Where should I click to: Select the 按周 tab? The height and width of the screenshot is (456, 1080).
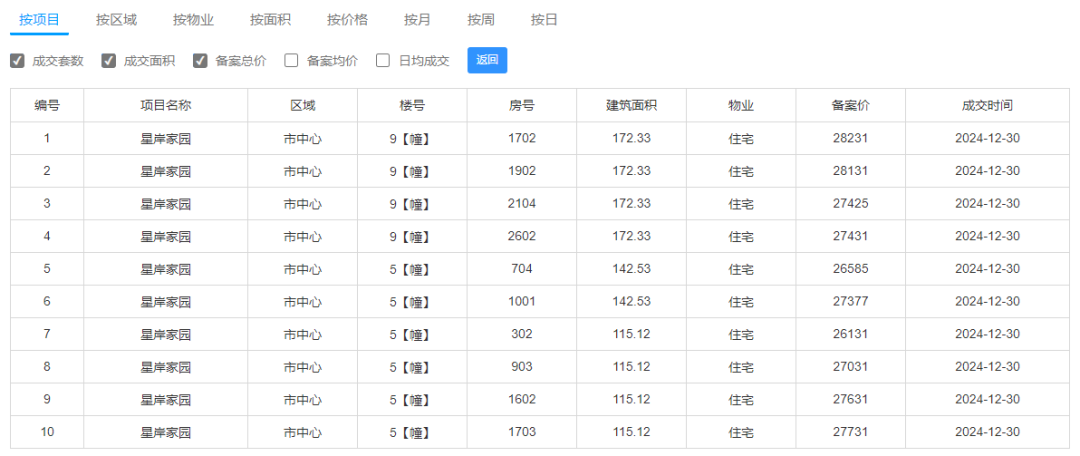[481, 20]
